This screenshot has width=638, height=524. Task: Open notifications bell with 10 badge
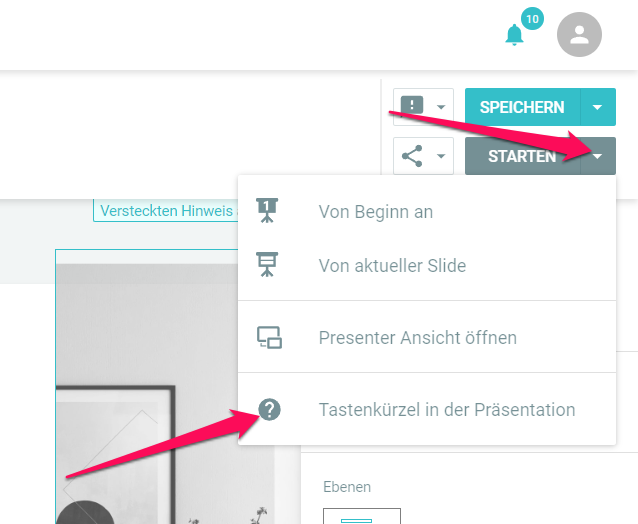(x=515, y=35)
